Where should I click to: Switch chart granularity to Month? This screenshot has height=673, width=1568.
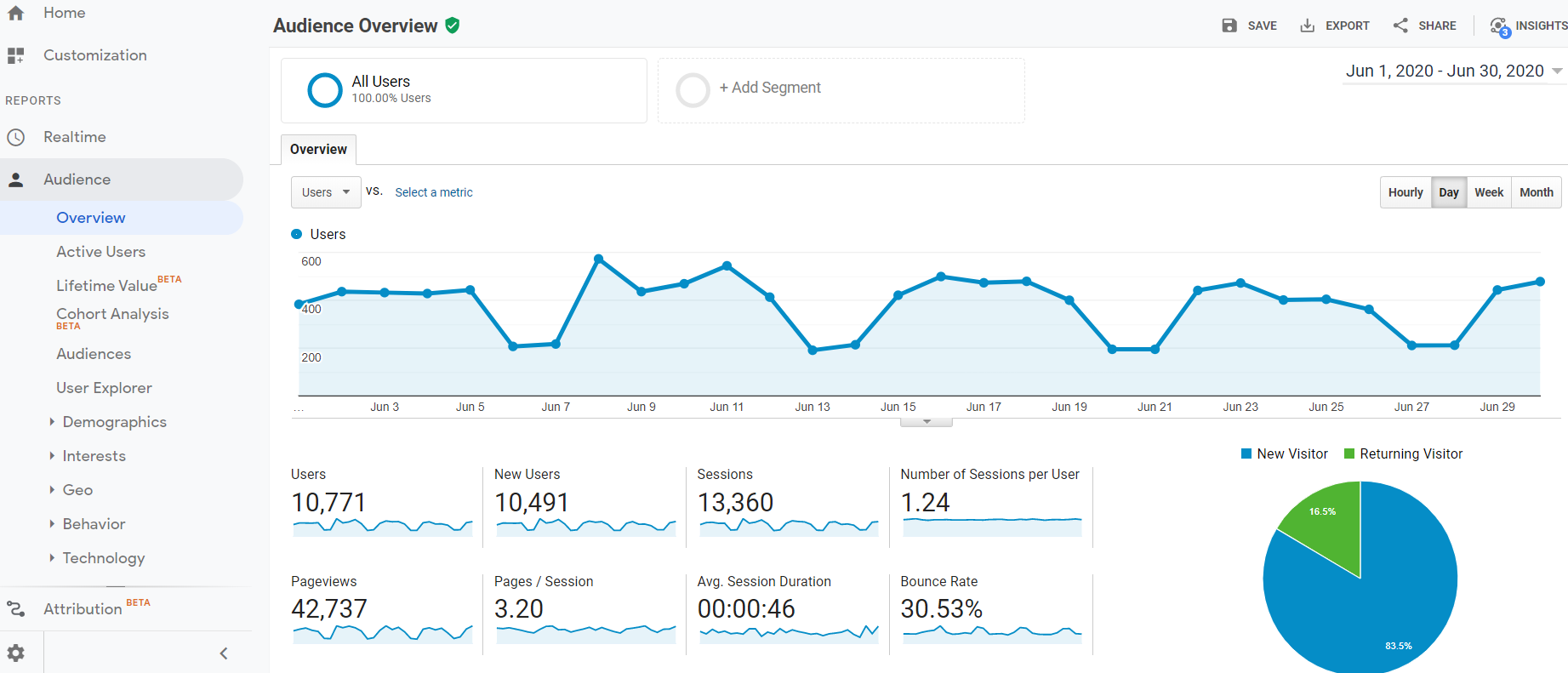coord(1537,192)
